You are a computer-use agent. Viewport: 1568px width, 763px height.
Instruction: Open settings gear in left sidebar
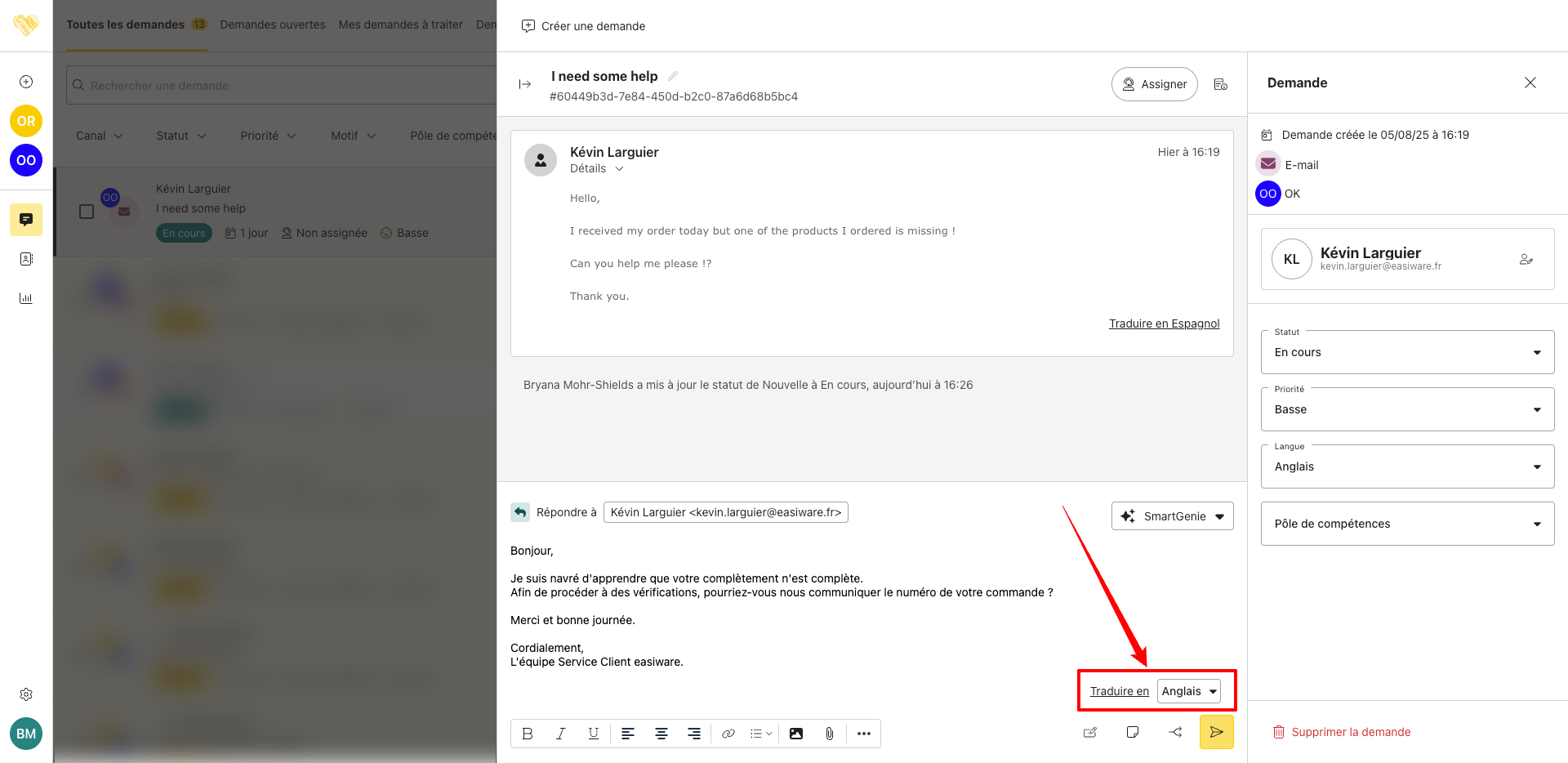26,694
